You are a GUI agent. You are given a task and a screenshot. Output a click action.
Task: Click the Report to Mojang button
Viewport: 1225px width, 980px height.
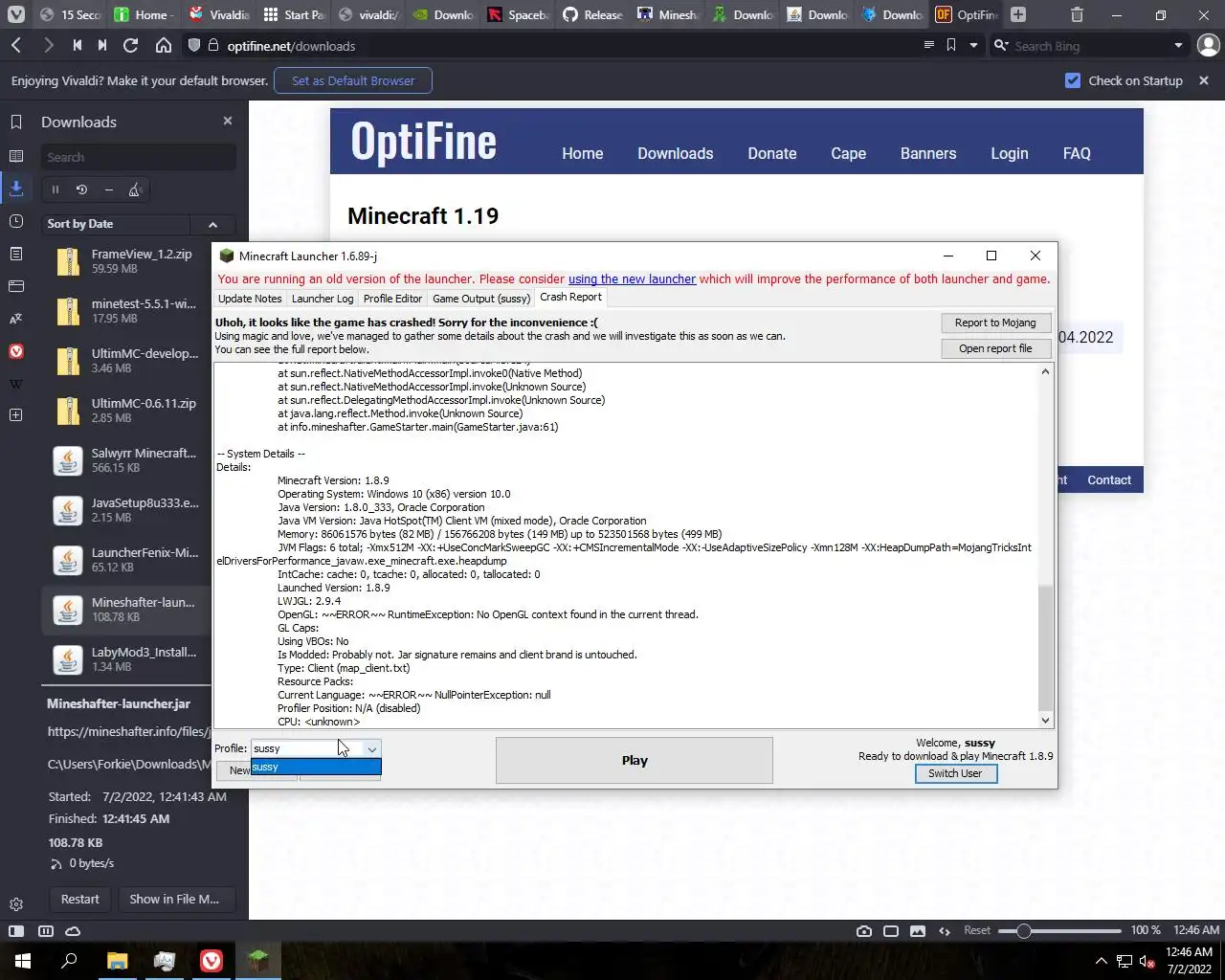995,323
